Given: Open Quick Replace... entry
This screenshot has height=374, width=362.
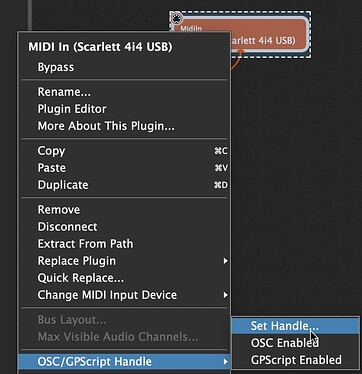Looking at the screenshot, I should (x=125, y=278).
